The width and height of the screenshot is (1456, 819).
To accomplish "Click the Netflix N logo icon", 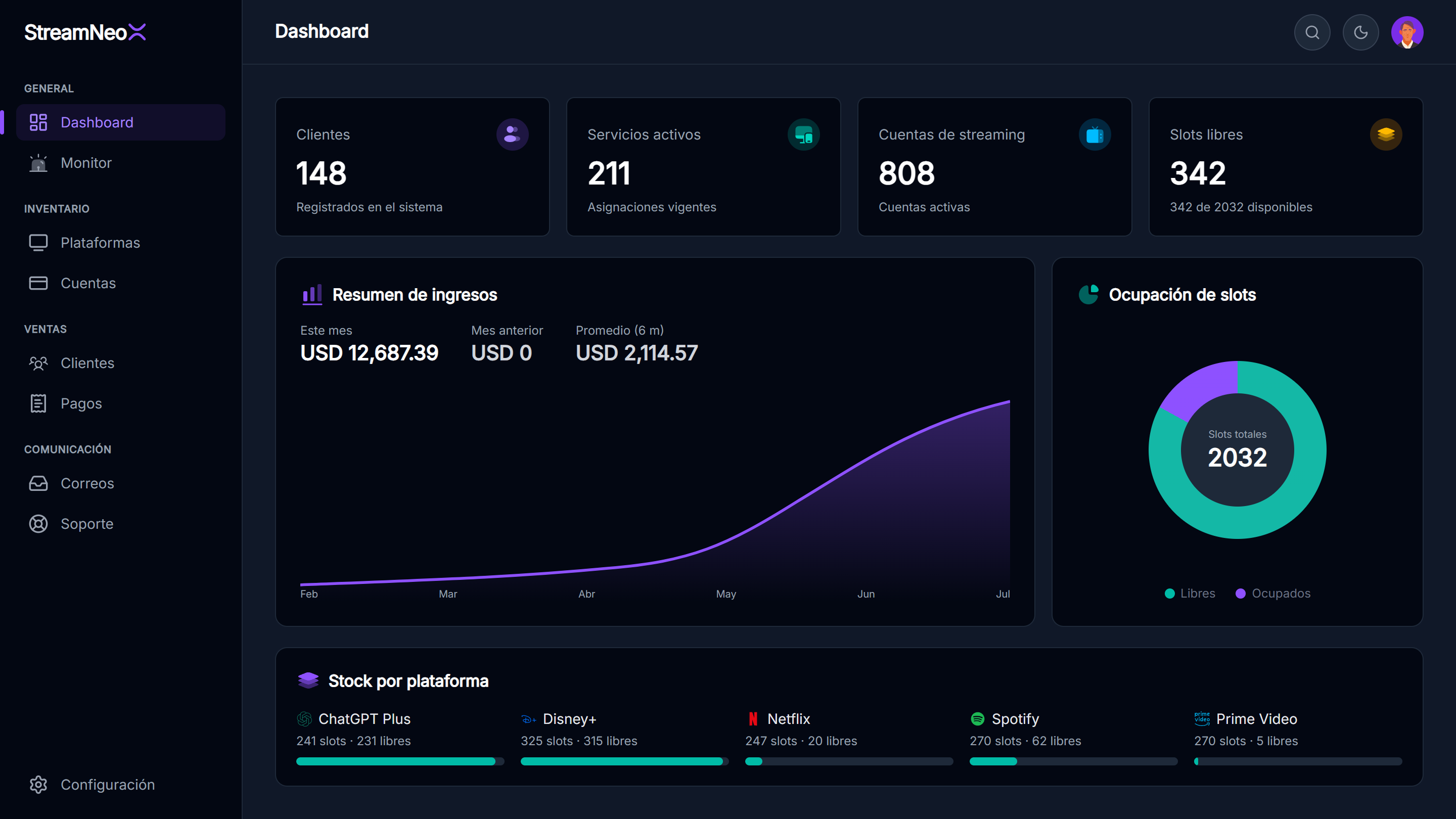I will point(753,719).
